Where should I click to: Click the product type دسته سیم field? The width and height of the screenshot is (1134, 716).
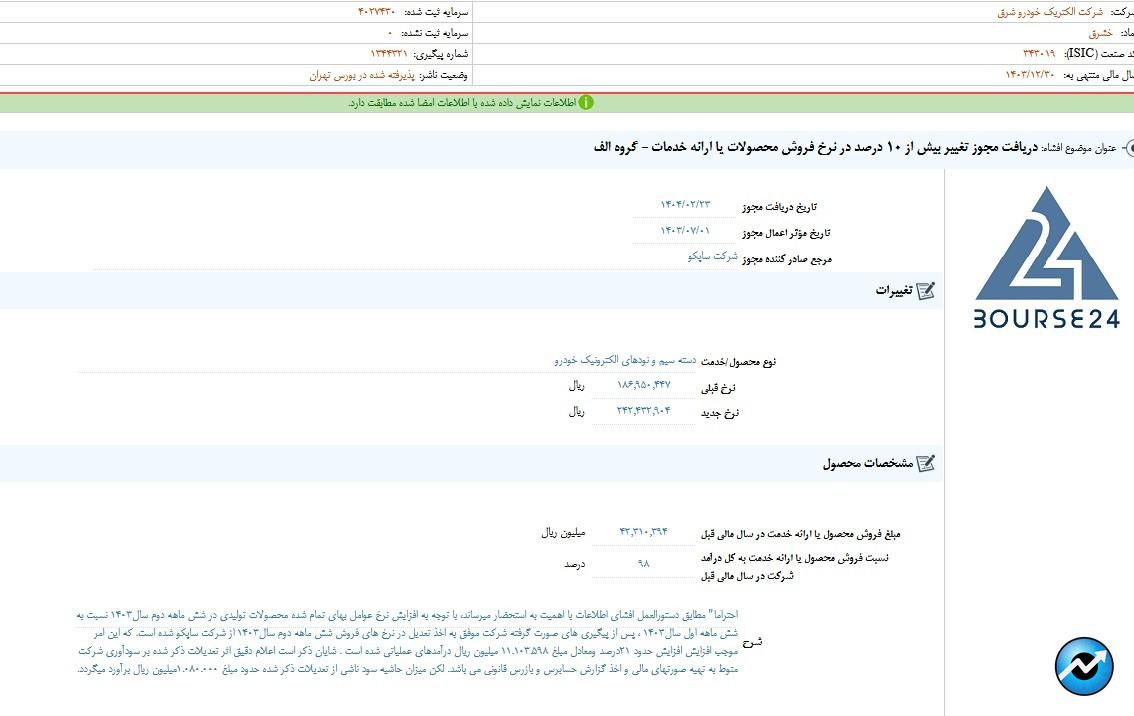625,359
